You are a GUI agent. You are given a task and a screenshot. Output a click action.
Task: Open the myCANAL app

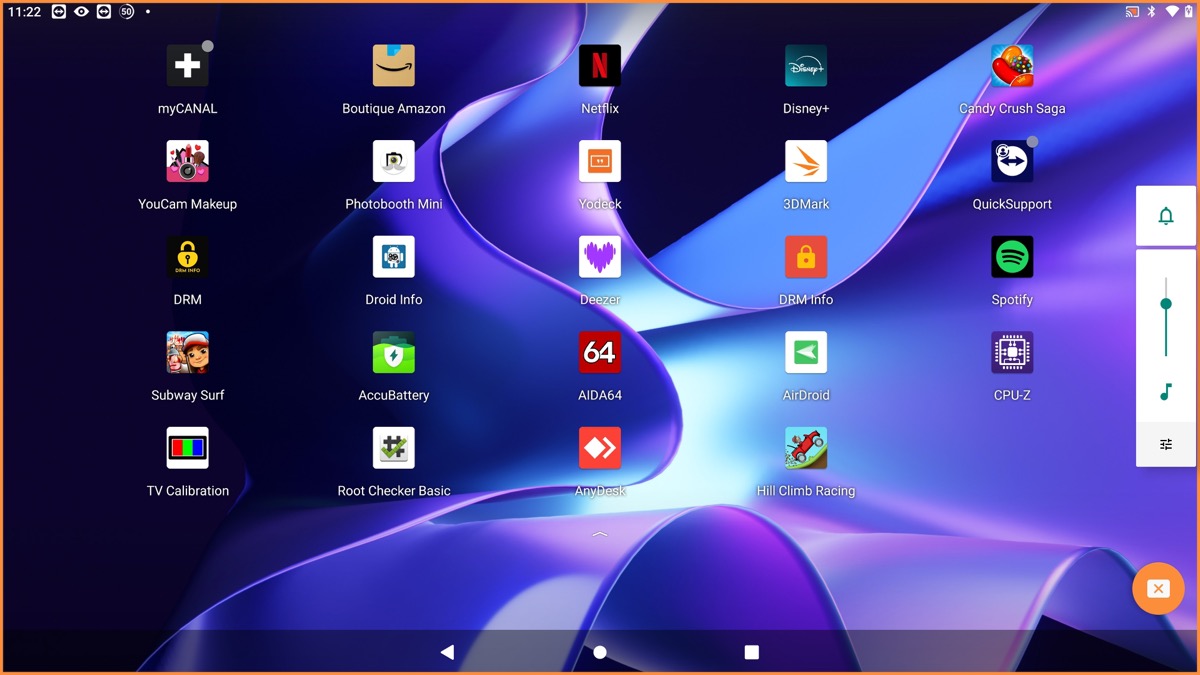click(x=187, y=66)
